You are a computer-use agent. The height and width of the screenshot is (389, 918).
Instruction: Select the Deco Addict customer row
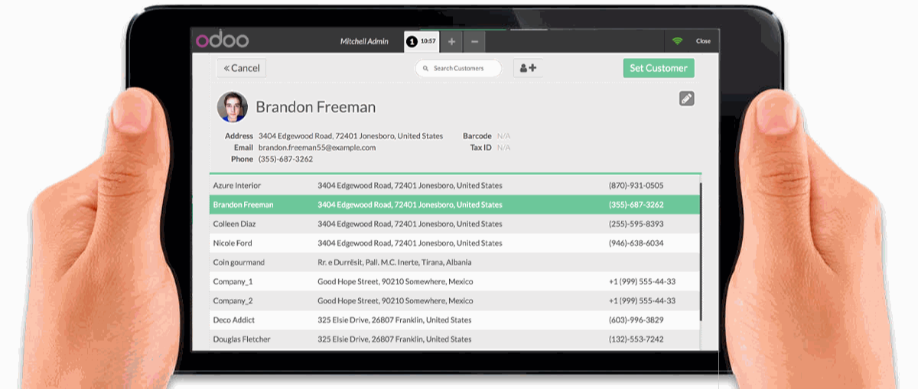[455, 320]
